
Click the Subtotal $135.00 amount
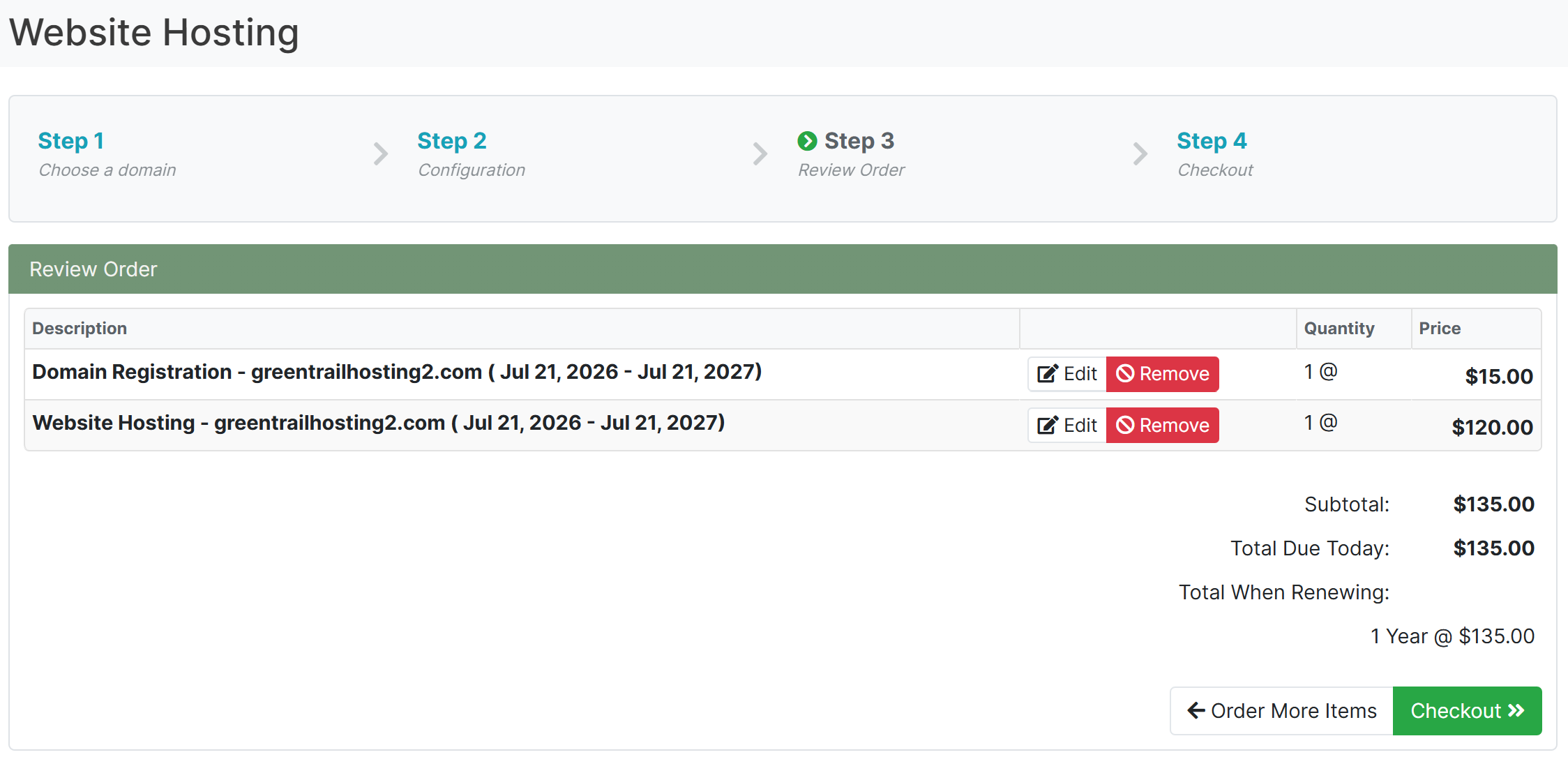click(1493, 504)
